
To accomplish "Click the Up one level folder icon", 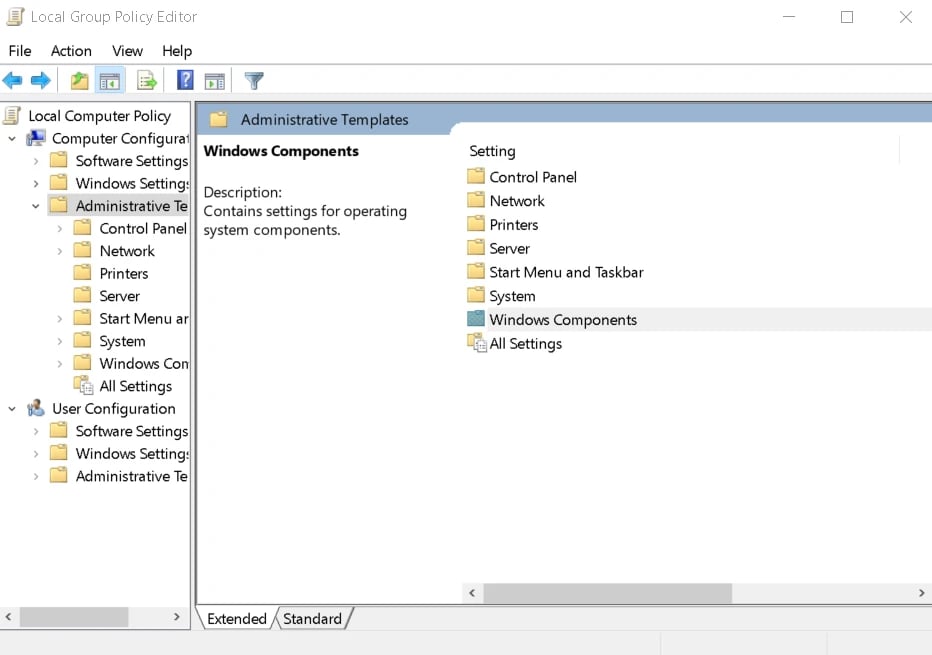I will tap(80, 80).
